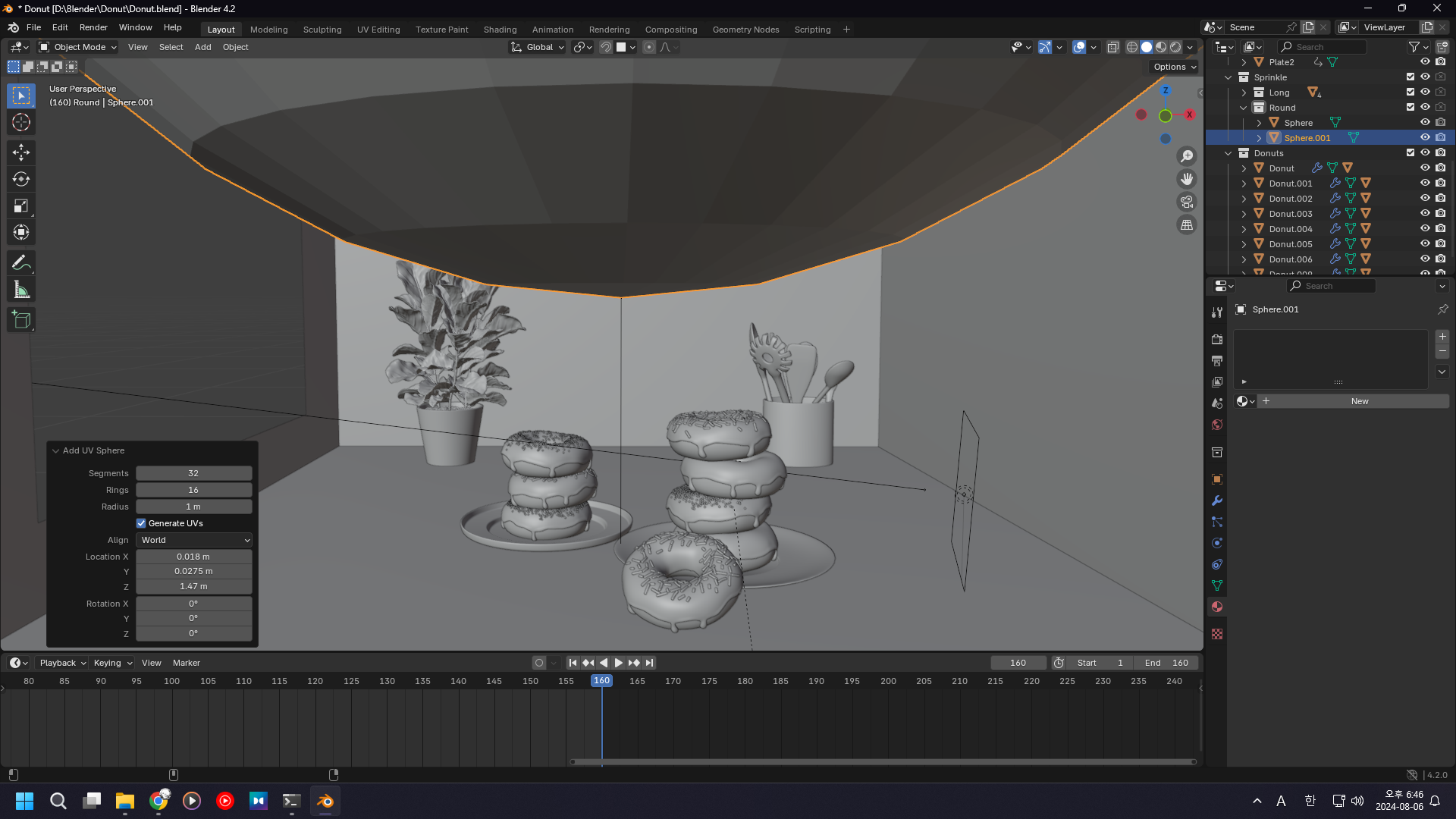Screen dimensions: 1456x819
Task: Select the Rotate tool
Action: click(21, 180)
